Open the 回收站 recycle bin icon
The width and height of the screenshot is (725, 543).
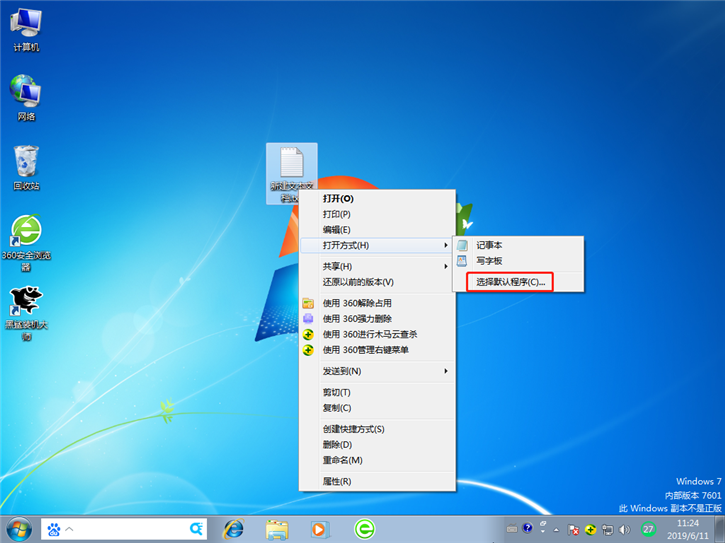[26, 166]
